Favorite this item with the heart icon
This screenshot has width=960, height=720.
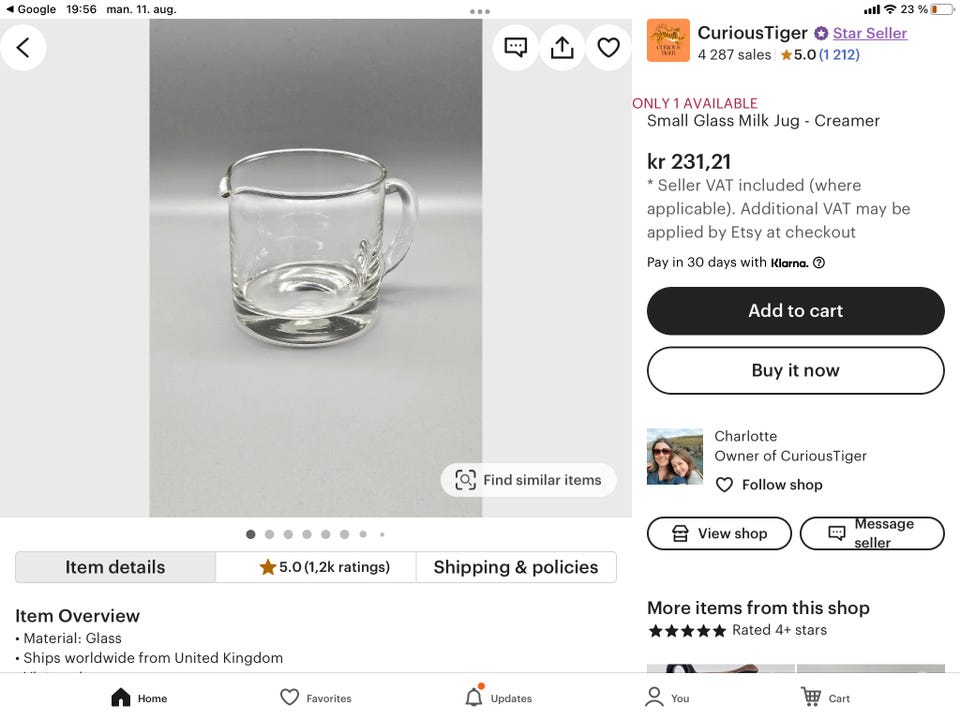tap(608, 47)
